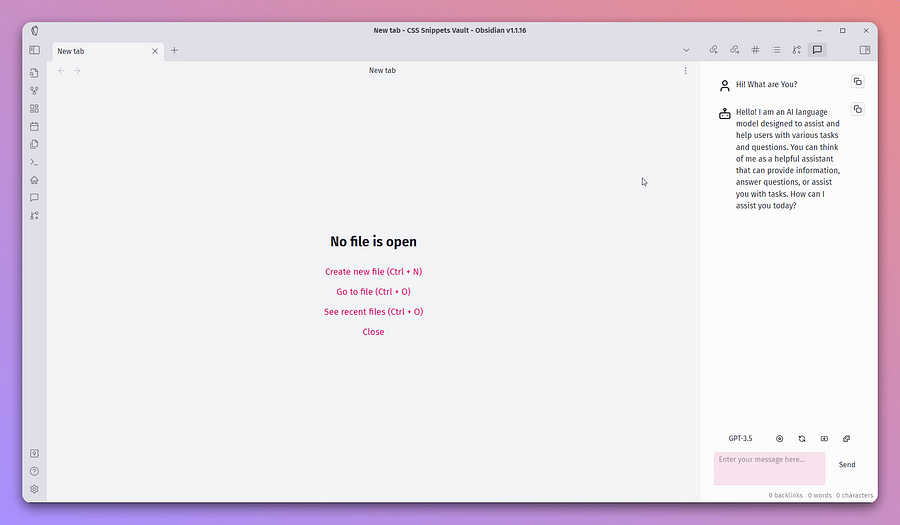Open settings gear in left ribbon

click(34, 489)
